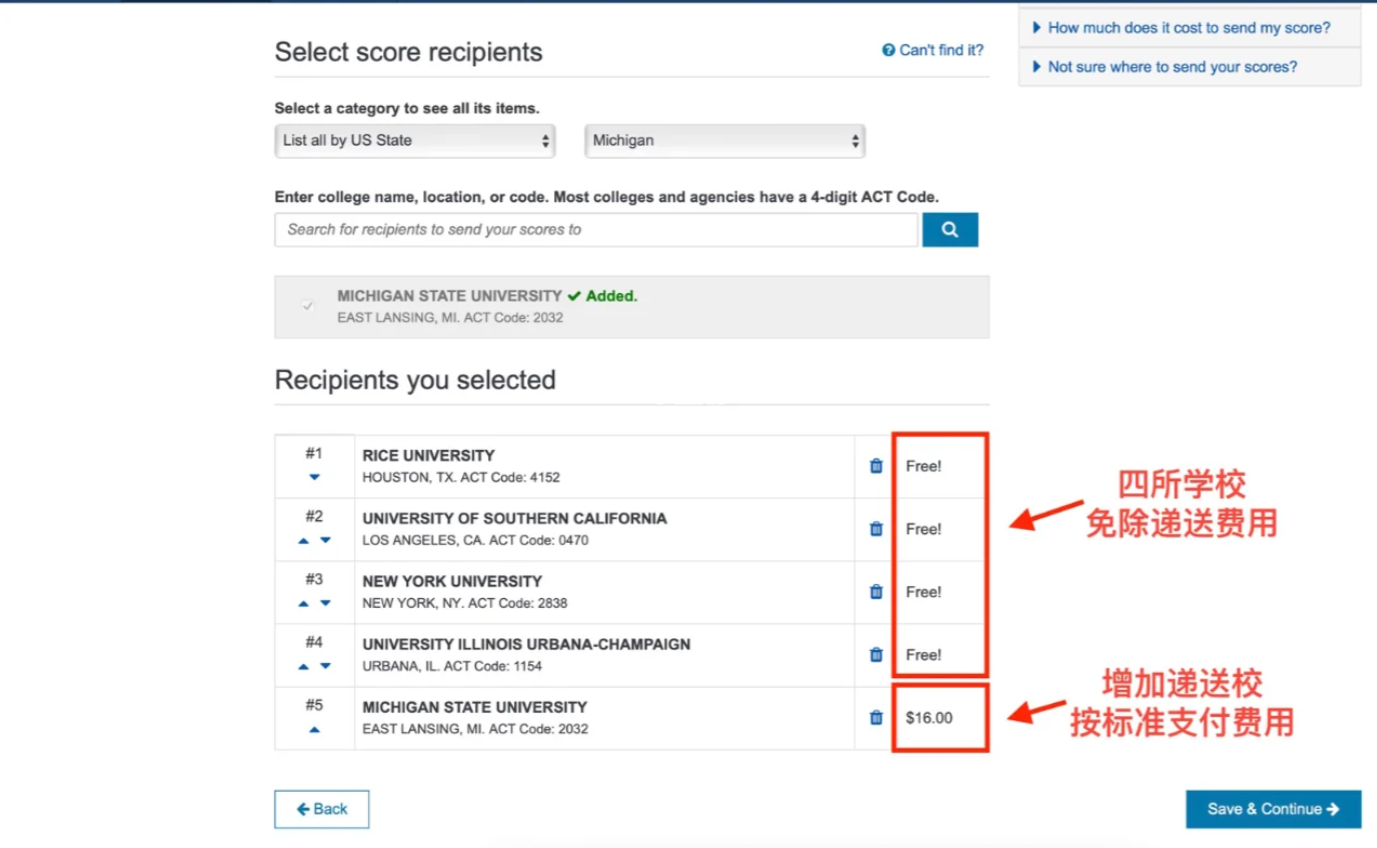Screen dimensions: 1377x848
Task: Open the Michigan state dropdown
Action: click(x=725, y=141)
